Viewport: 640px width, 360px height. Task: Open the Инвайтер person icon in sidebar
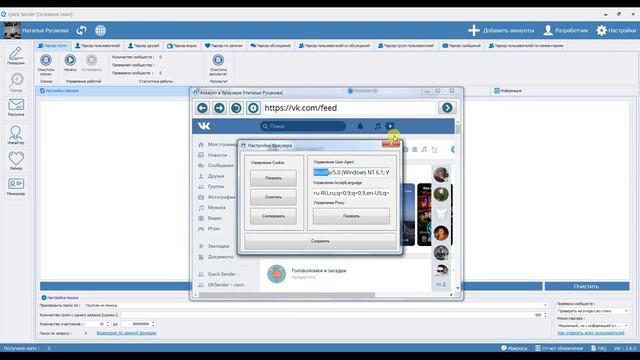tap(16, 135)
